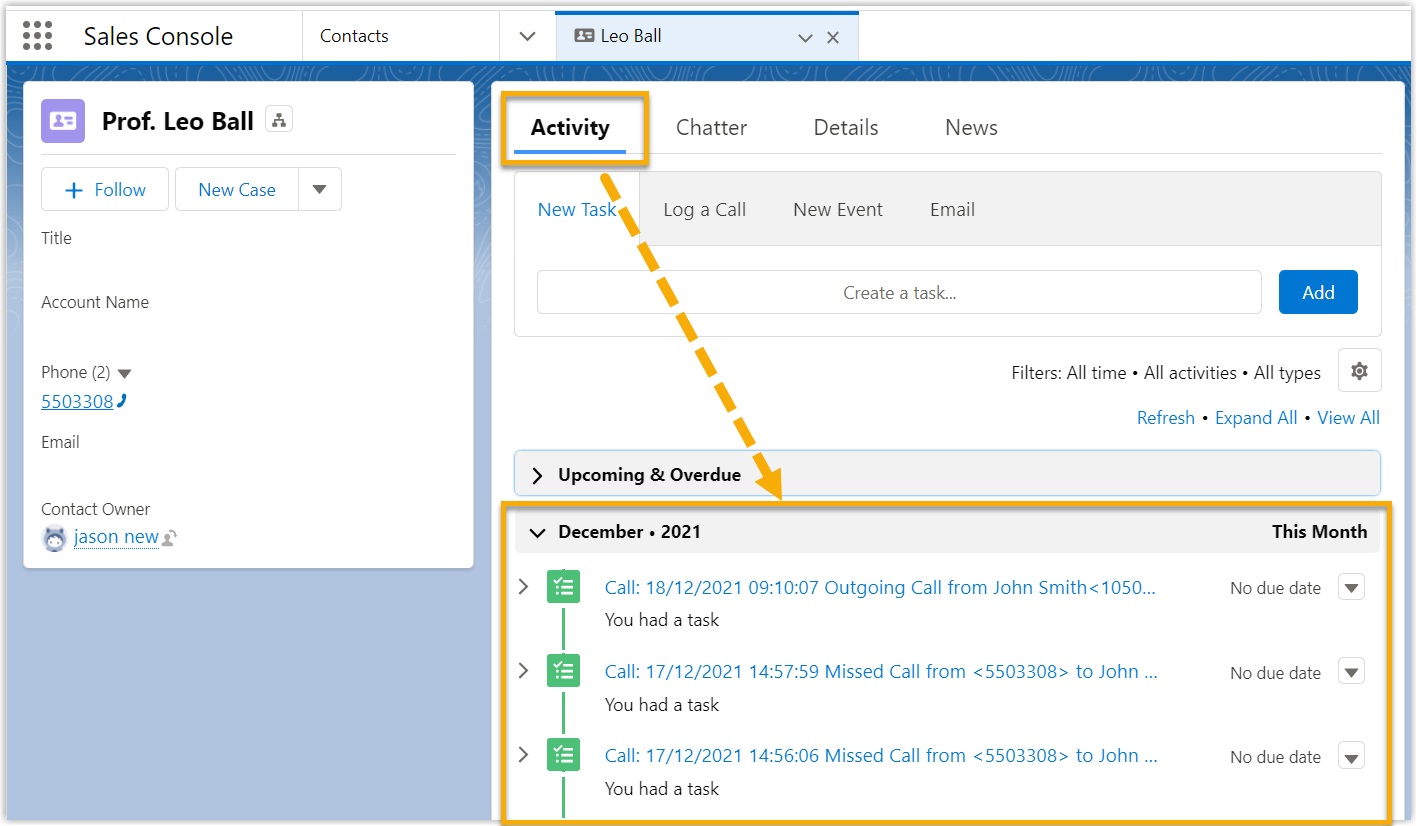
Task: Expand the Phone (2) dropdown
Action: coord(124,373)
